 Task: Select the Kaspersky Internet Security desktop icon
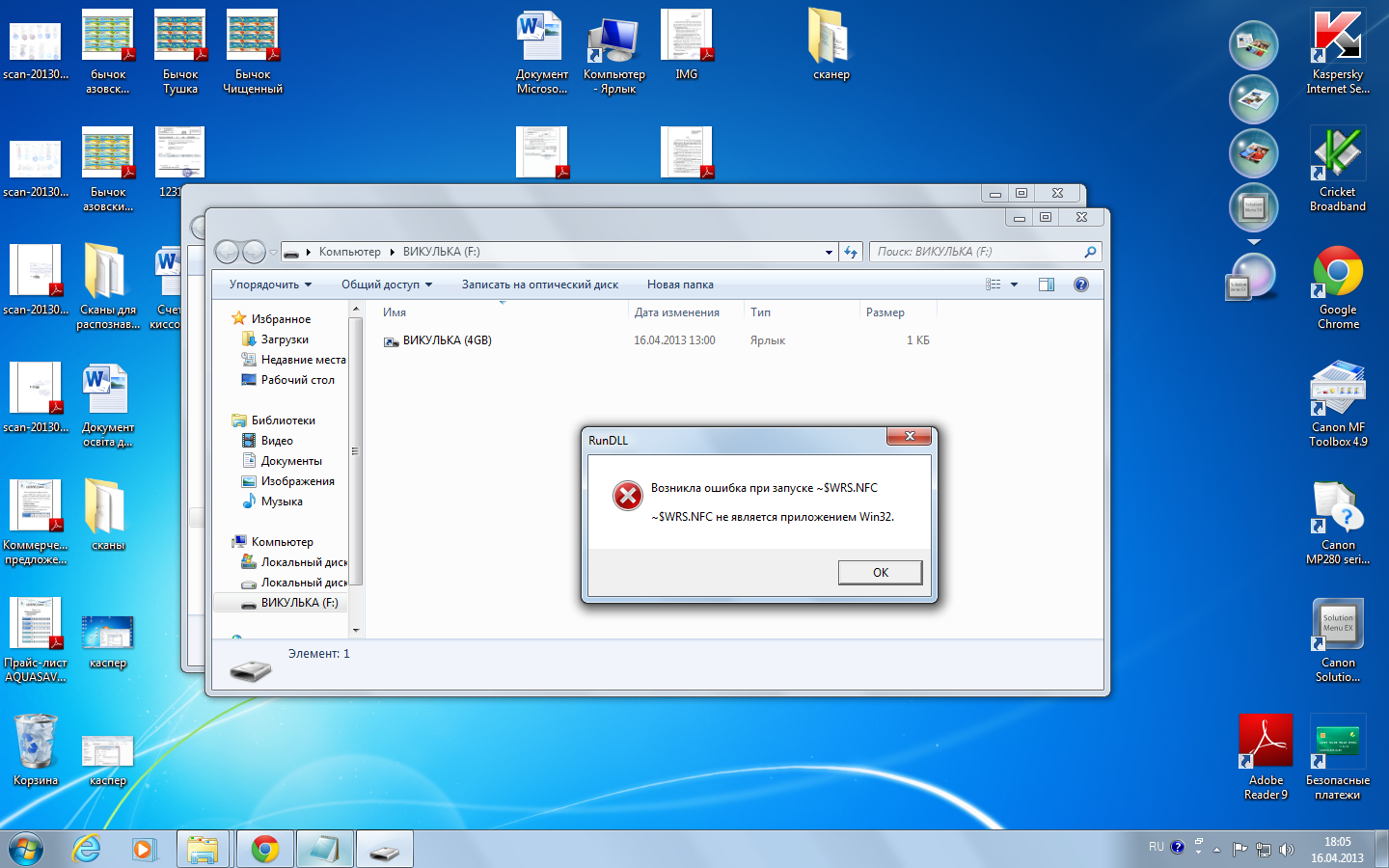(1338, 53)
